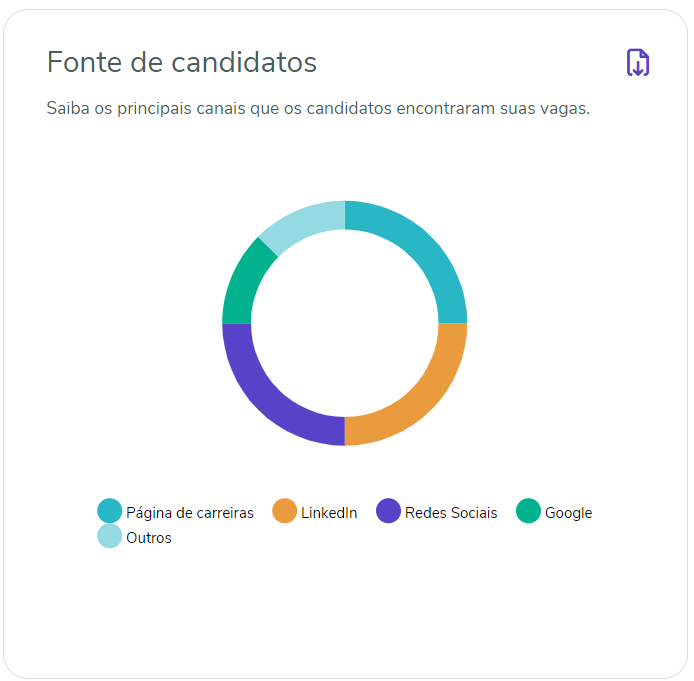Select the orange donut segment
The image size is (694, 681).
[x=420, y=398]
